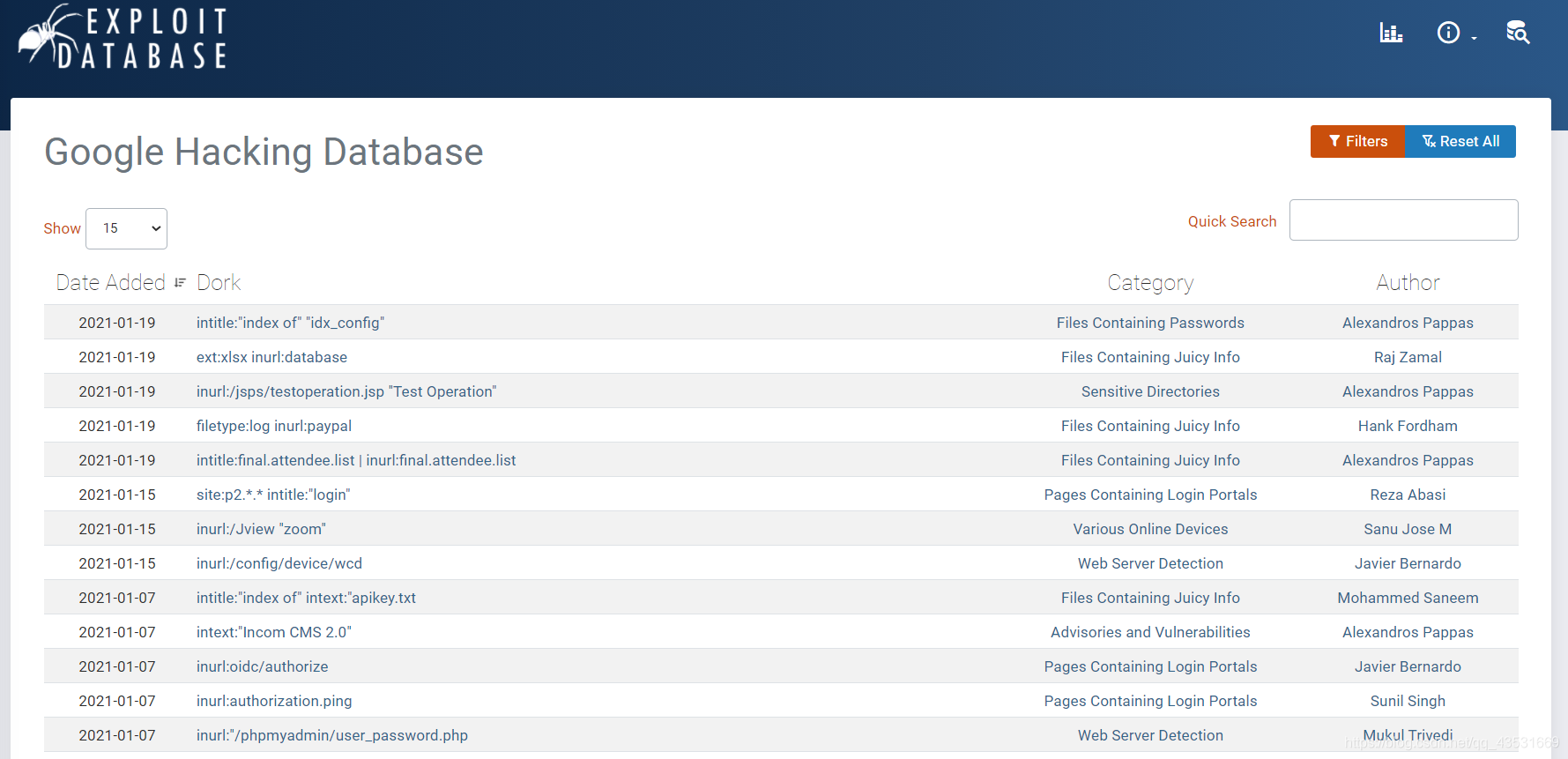
Task: Open the filetype:log inurl:paypal dork
Action: 273,426
